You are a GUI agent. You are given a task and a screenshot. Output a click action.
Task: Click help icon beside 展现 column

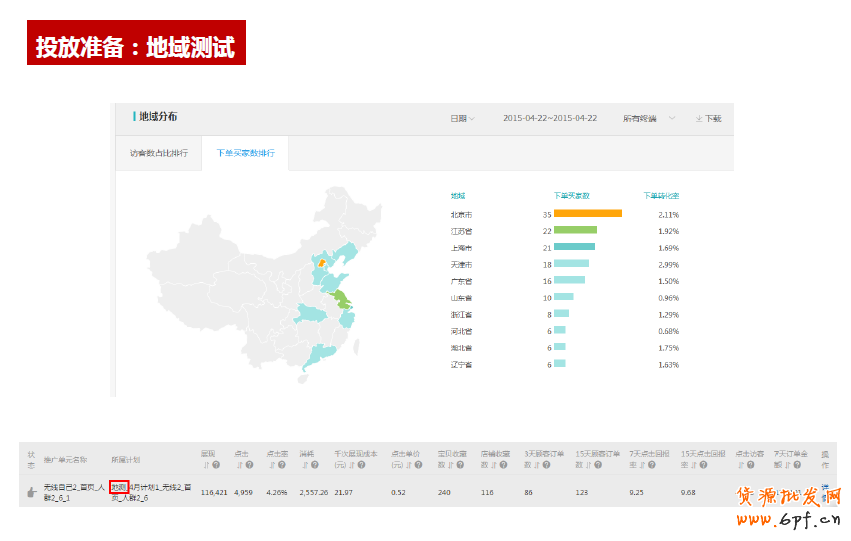click(x=215, y=464)
